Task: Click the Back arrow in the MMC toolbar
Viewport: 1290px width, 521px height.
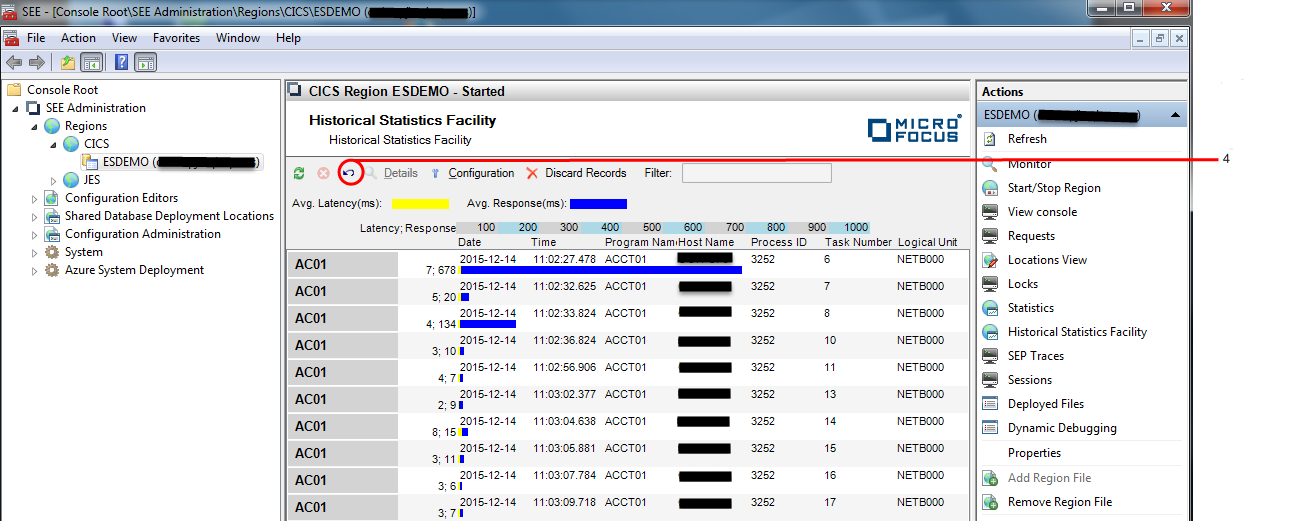Action: coord(14,63)
